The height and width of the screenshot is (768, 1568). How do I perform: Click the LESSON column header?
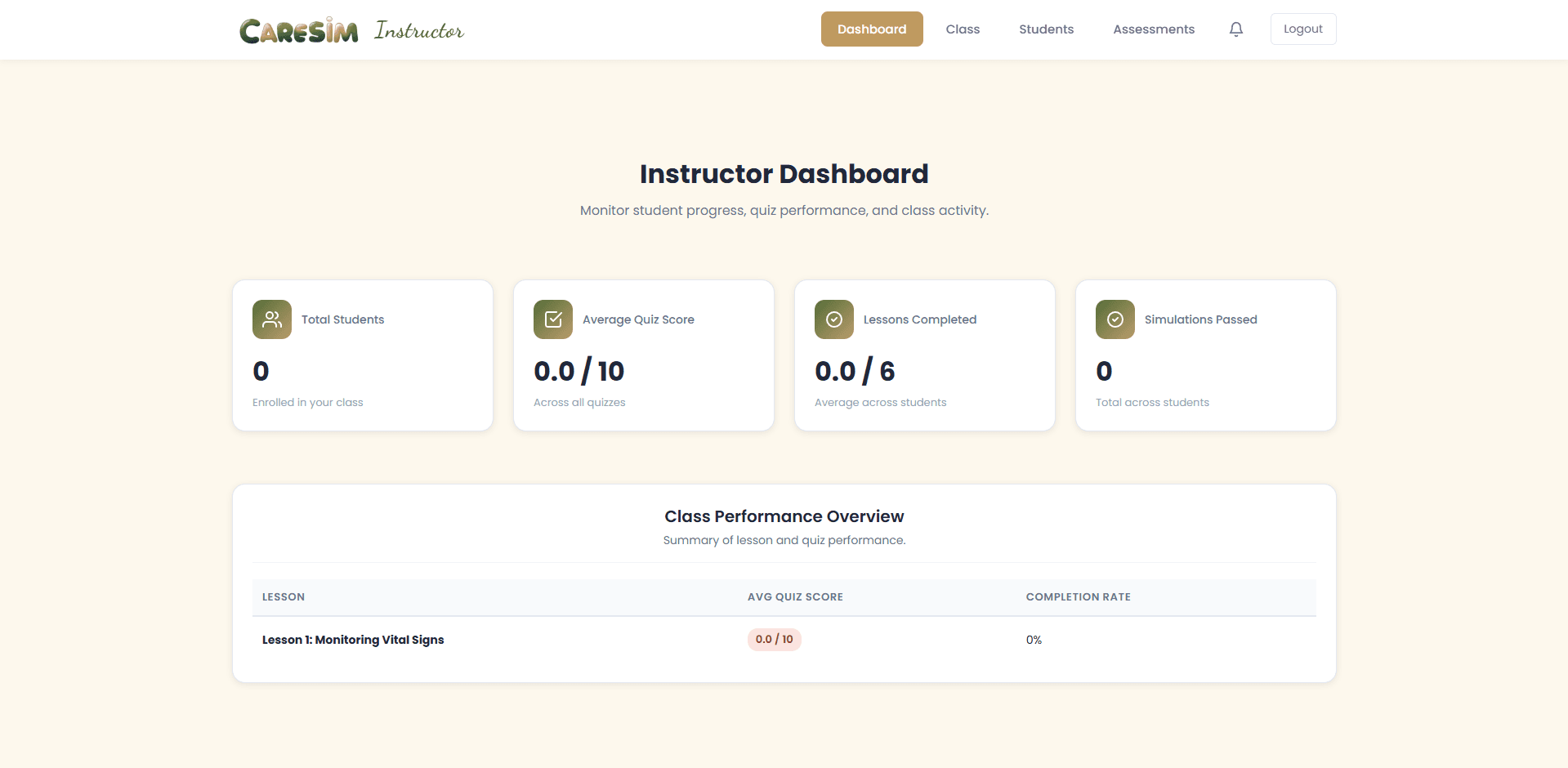click(x=283, y=596)
